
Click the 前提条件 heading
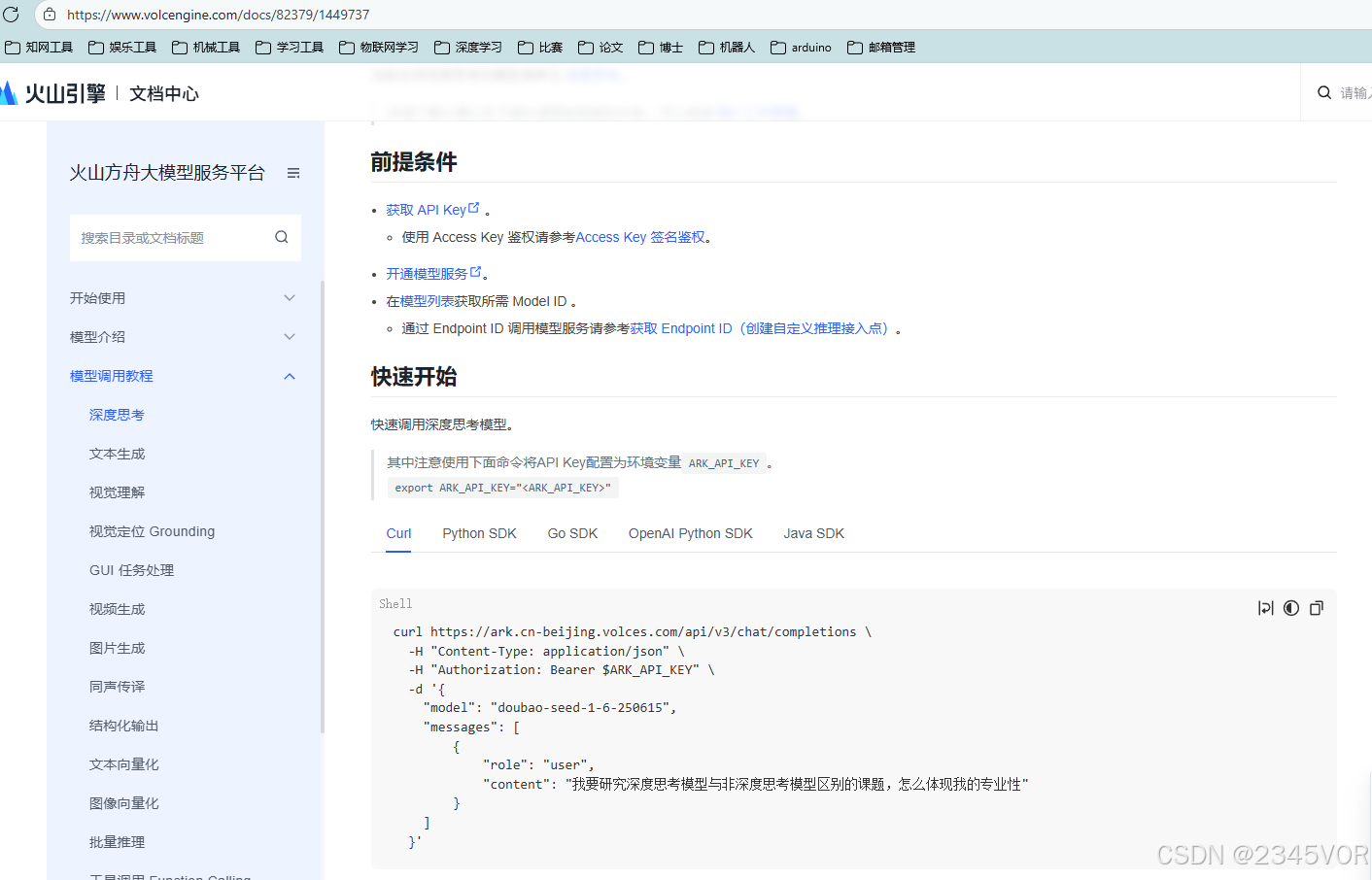coord(414,162)
